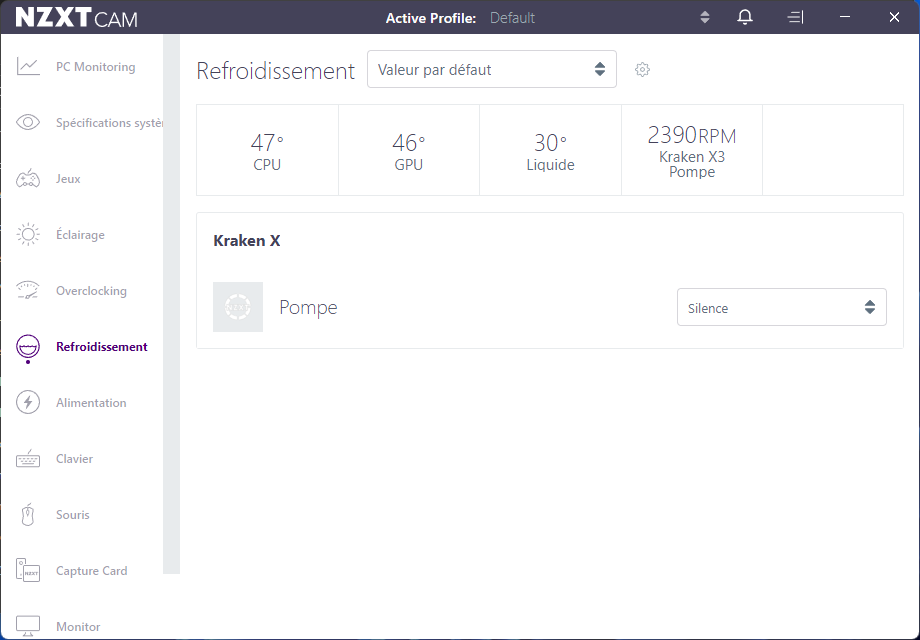The width and height of the screenshot is (920, 640).
Task: Click the sidebar vertical scrollbar
Action: [171, 300]
